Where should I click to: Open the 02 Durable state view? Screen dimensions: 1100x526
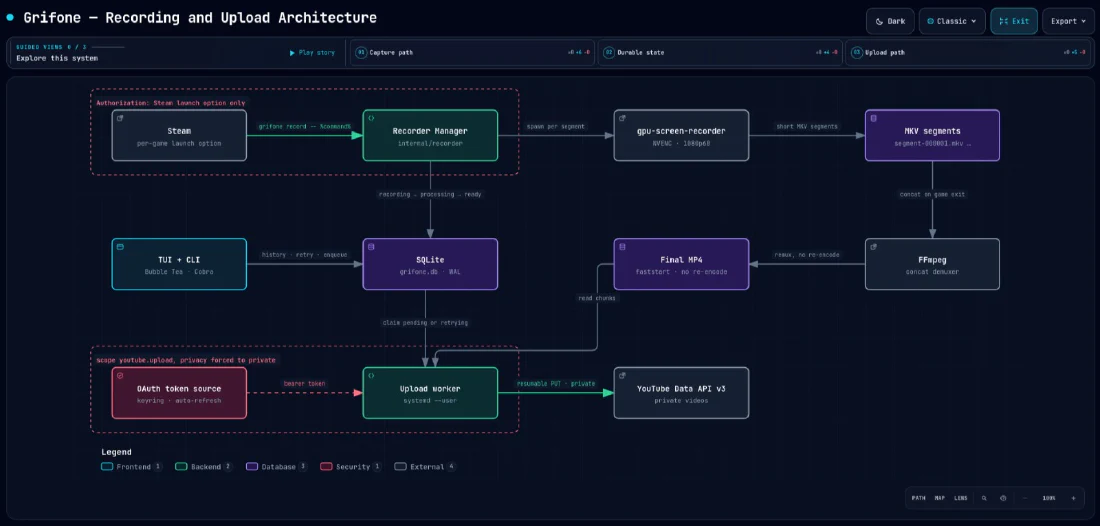[720, 53]
